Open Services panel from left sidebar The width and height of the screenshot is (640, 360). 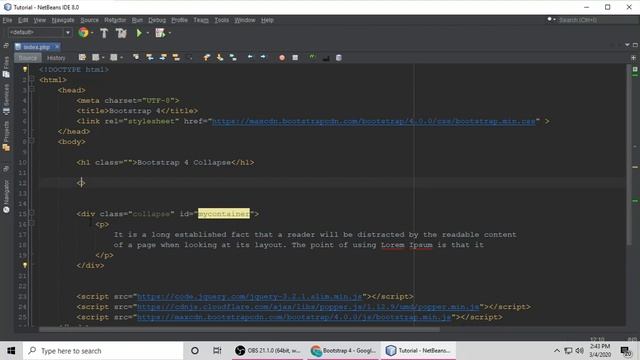tap(6, 99)
